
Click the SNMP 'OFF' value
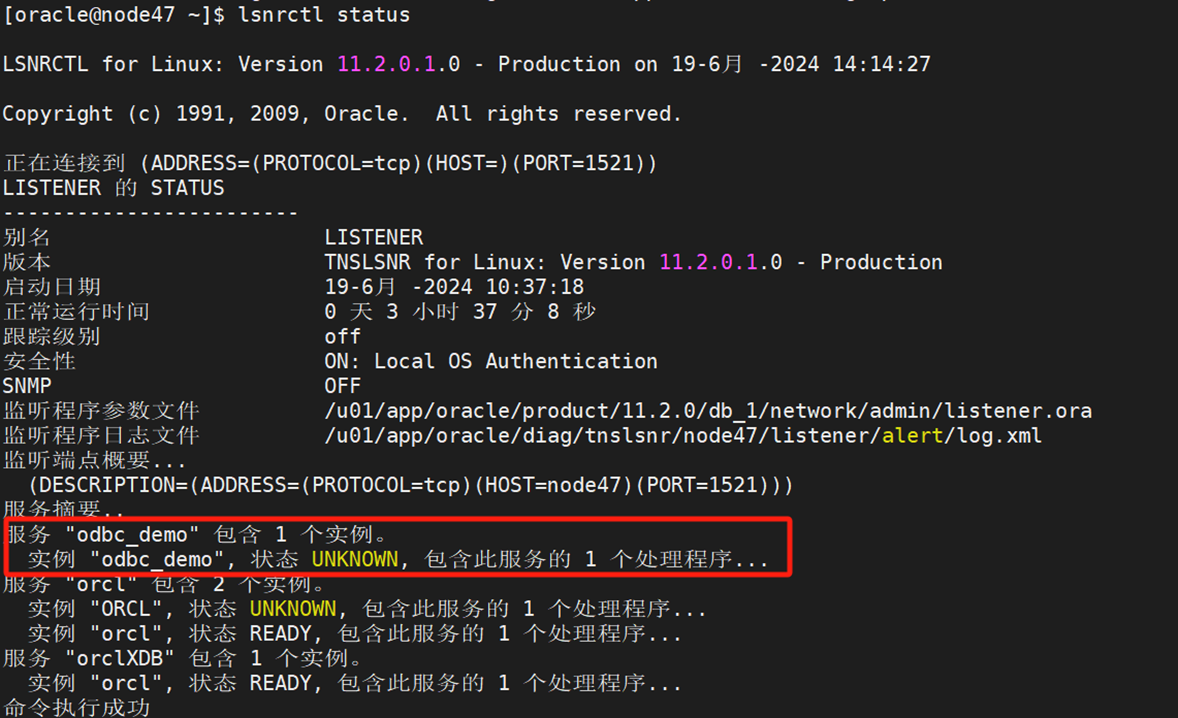coord(342,386)
